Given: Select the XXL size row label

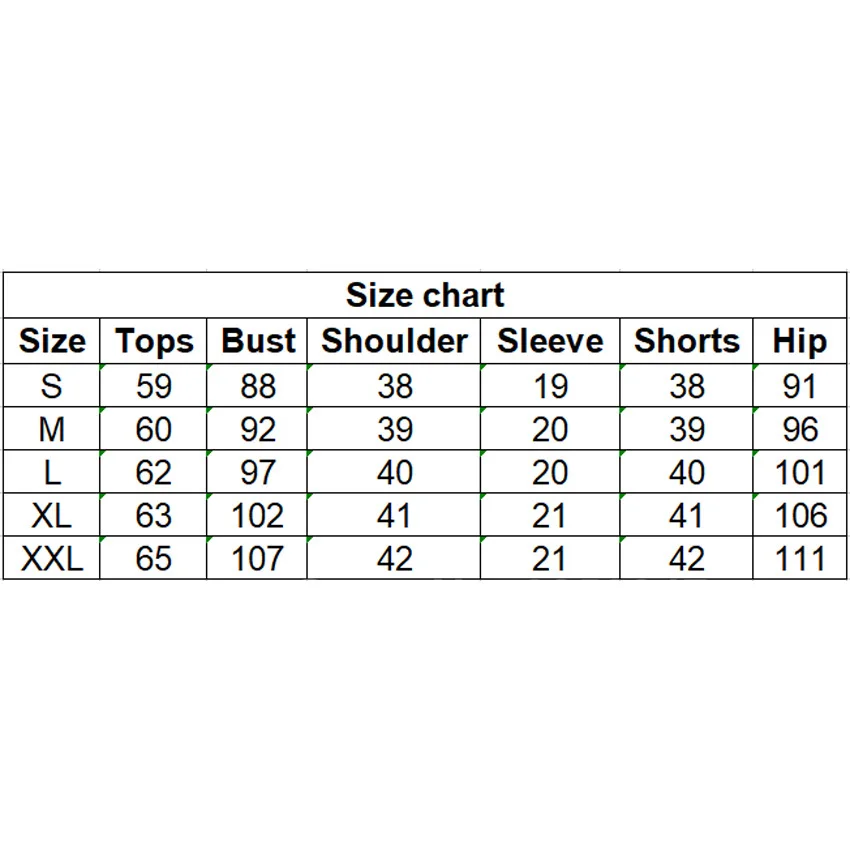Looking at the screenshot, I should pos(52,558).
